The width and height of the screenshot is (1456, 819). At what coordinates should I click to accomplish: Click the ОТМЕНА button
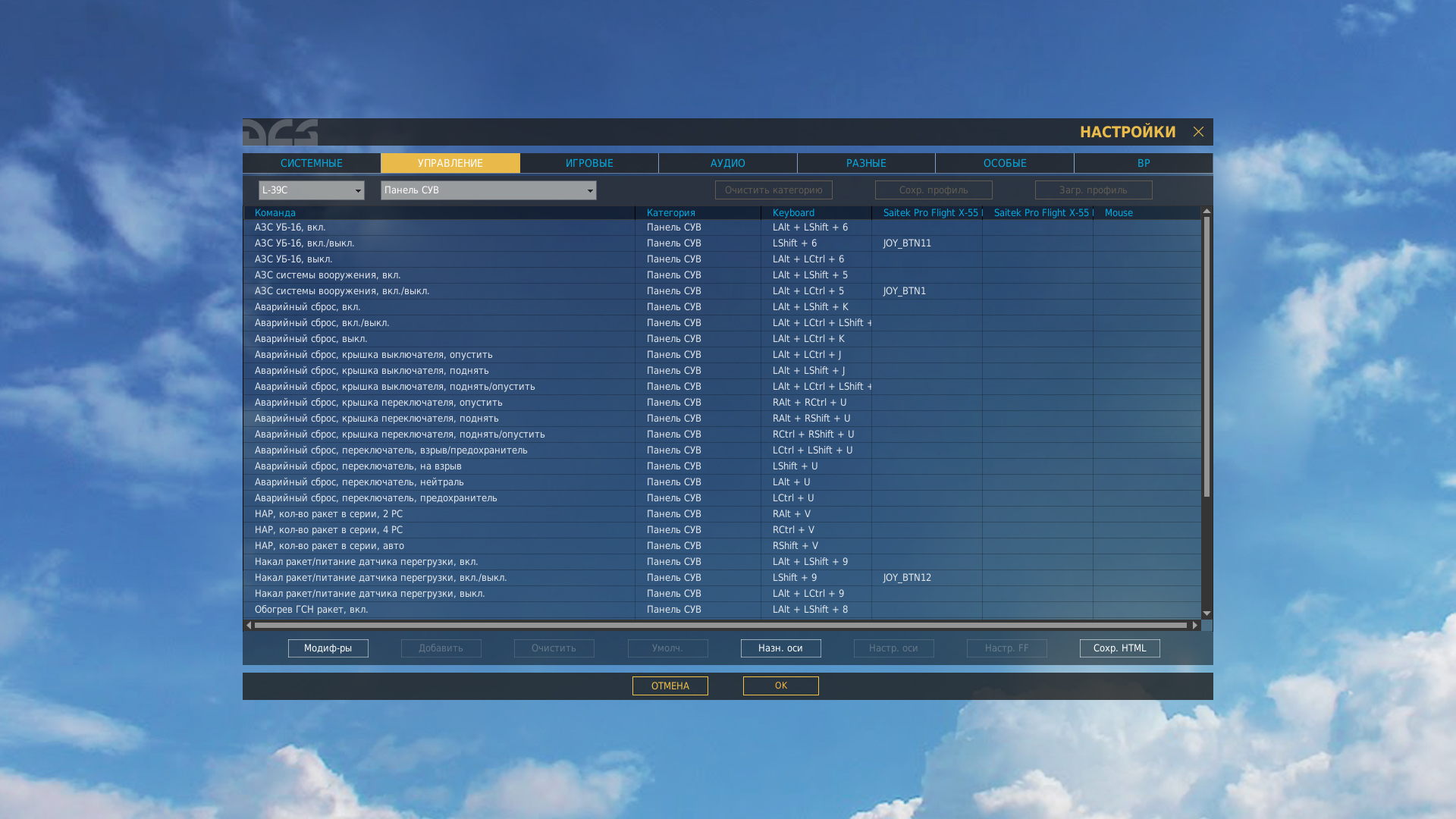tap(670, 686)
